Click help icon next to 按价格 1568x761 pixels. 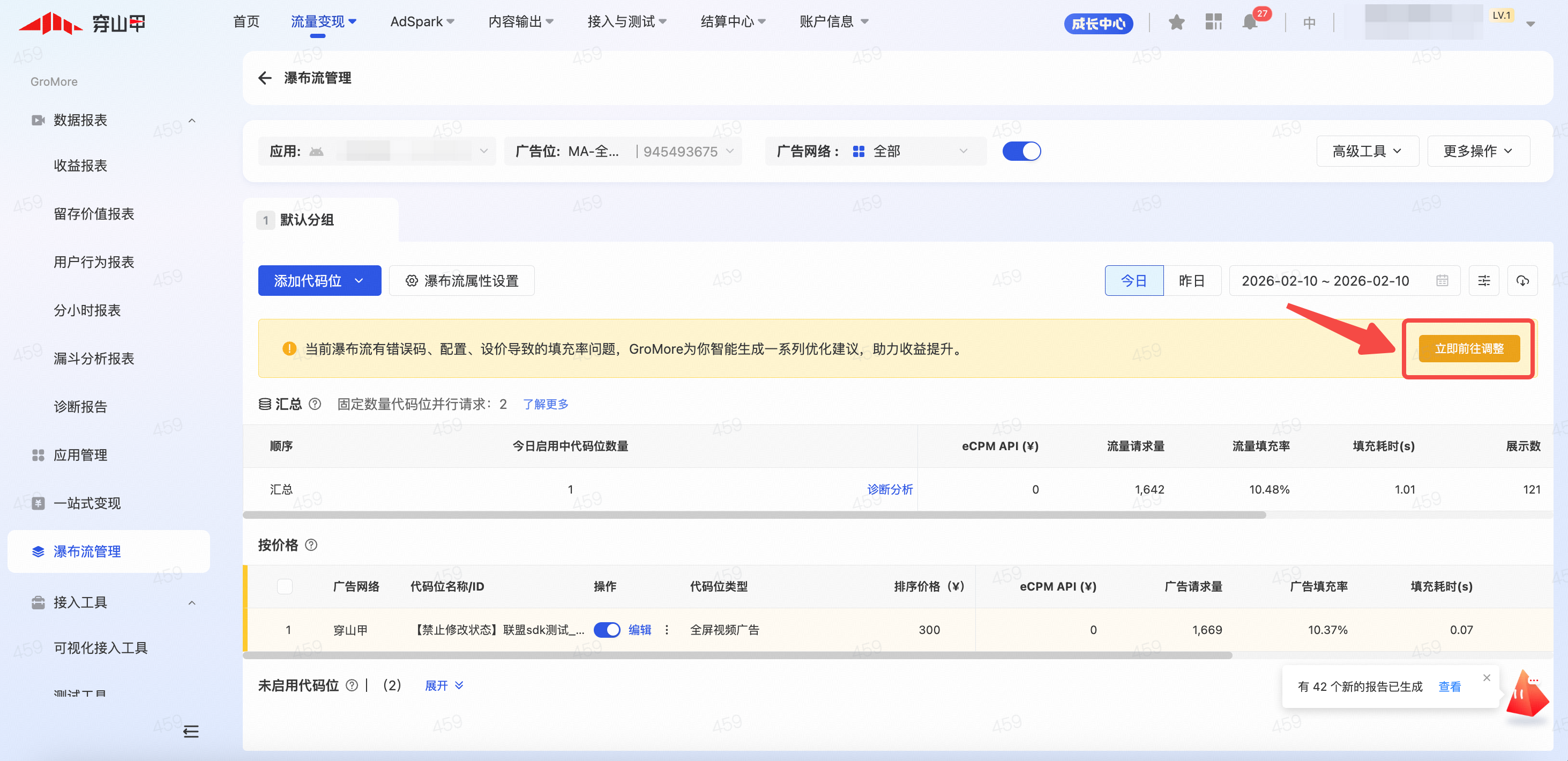(311, 545)
